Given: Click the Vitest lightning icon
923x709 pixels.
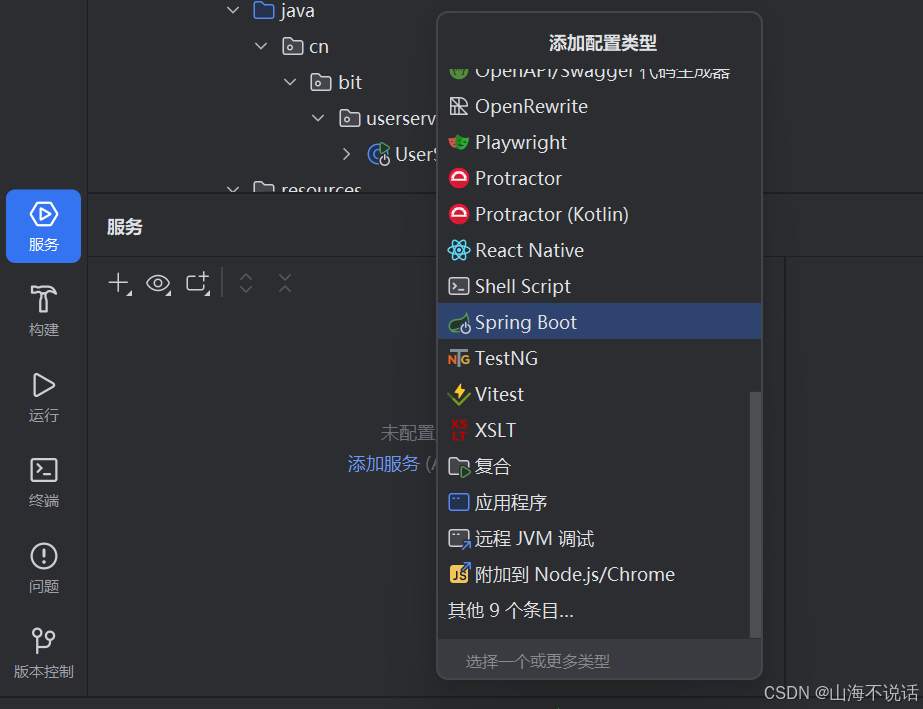Looking at the screenshot, I should click(459, 394).
